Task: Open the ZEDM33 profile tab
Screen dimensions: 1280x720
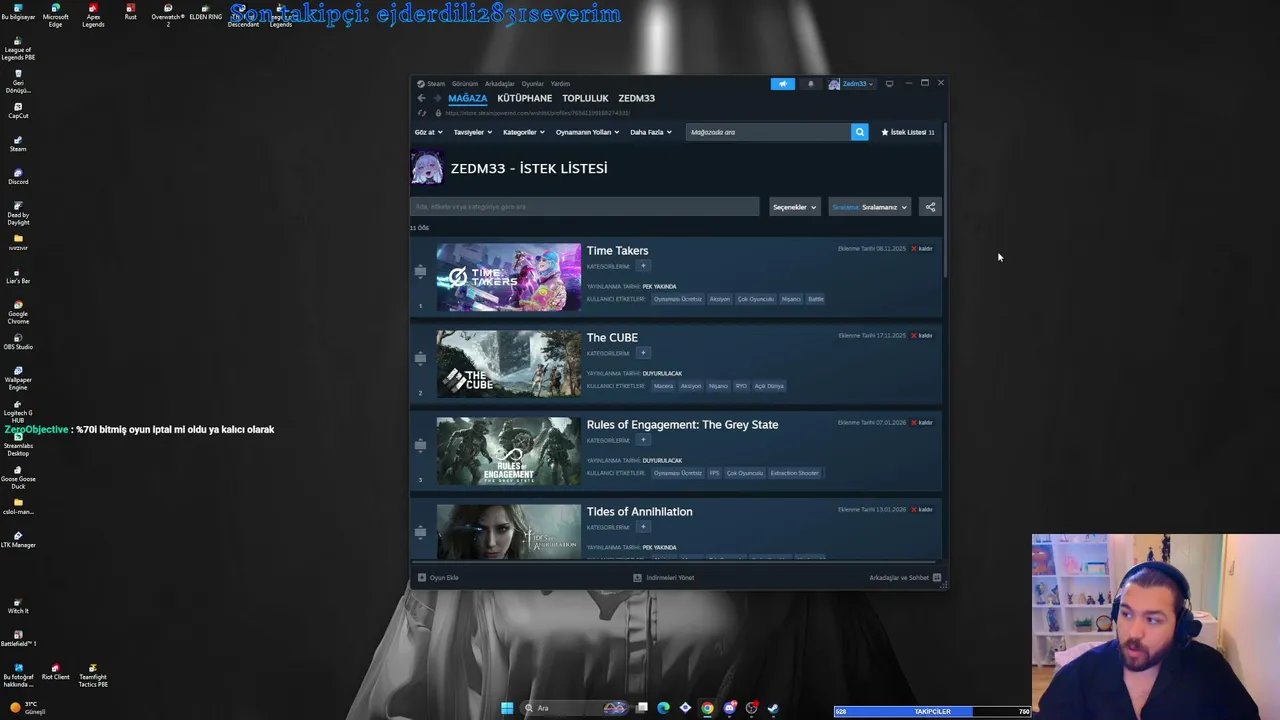Action: [637, 98]
